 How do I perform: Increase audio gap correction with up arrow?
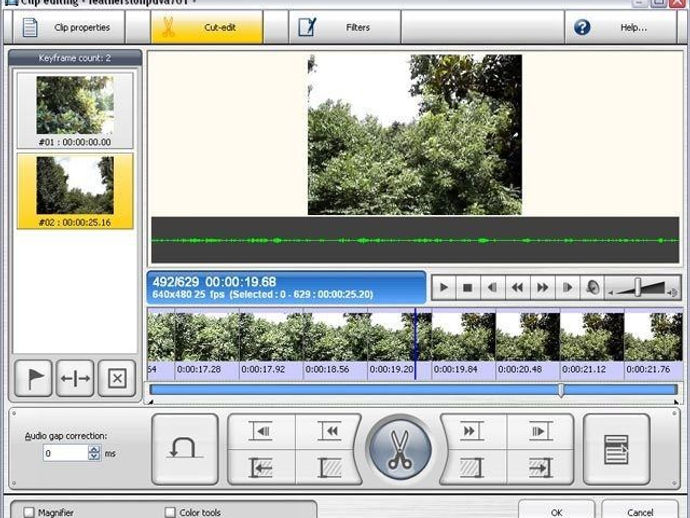click(x=94, y=449)
